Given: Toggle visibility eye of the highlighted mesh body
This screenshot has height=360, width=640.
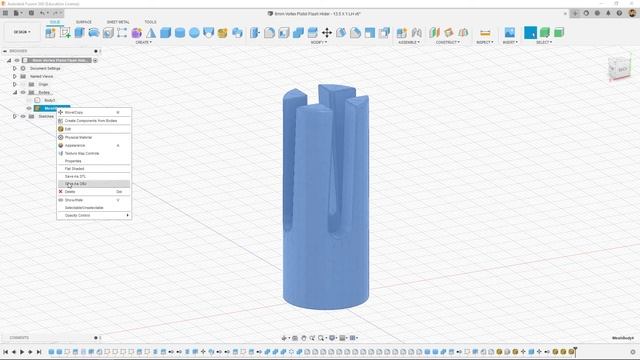Looking at the screenshot, I should pos(29,108).
